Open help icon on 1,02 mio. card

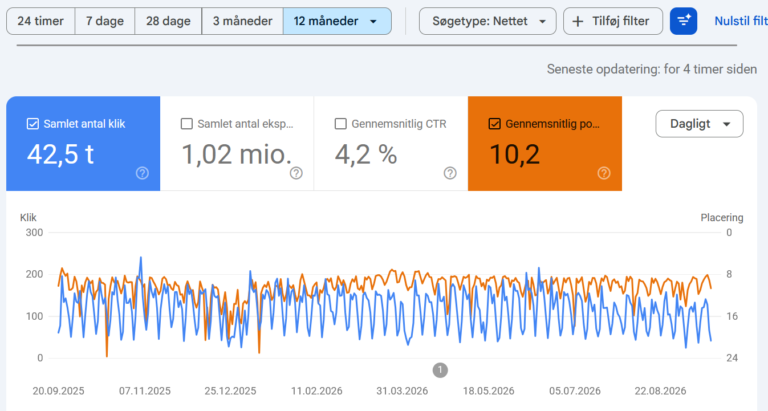coord(296,173)
